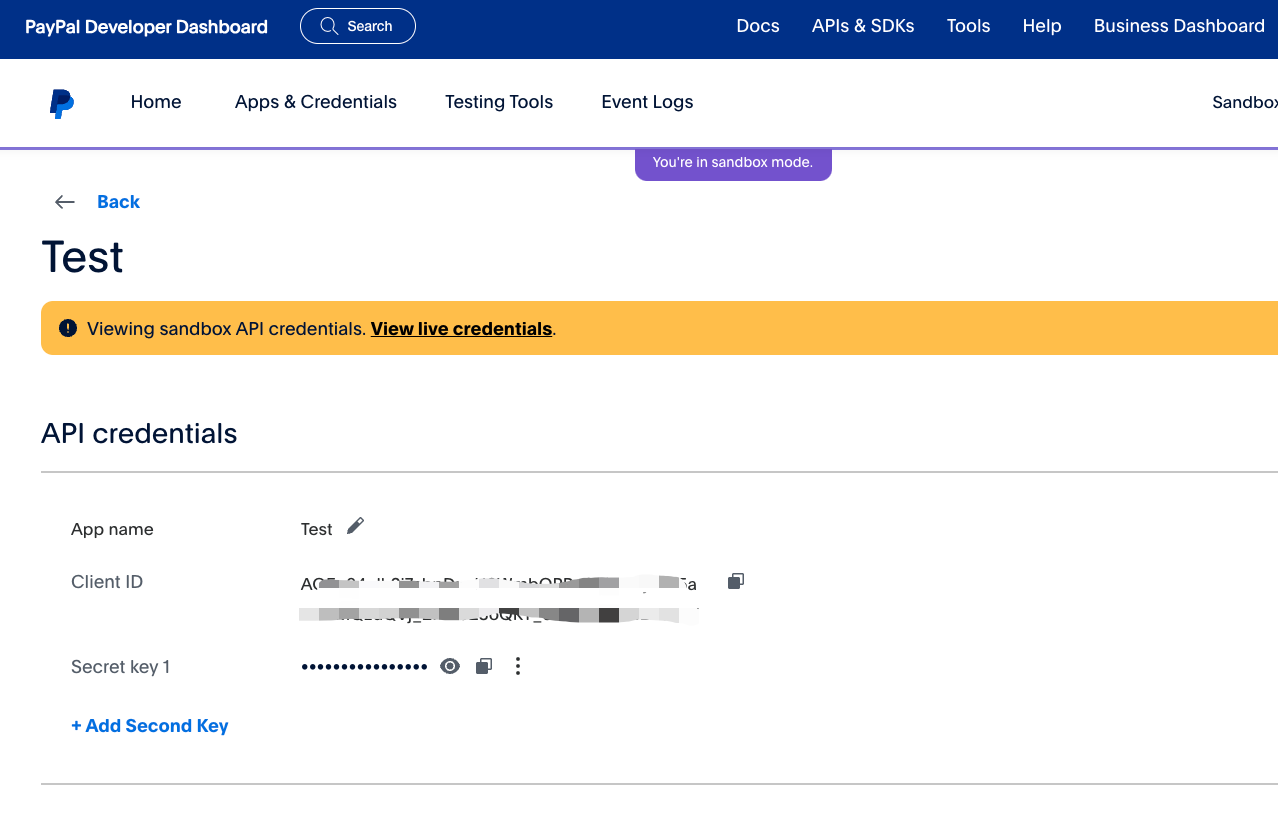Open Testing Tools tab

(x=499, y=102)
